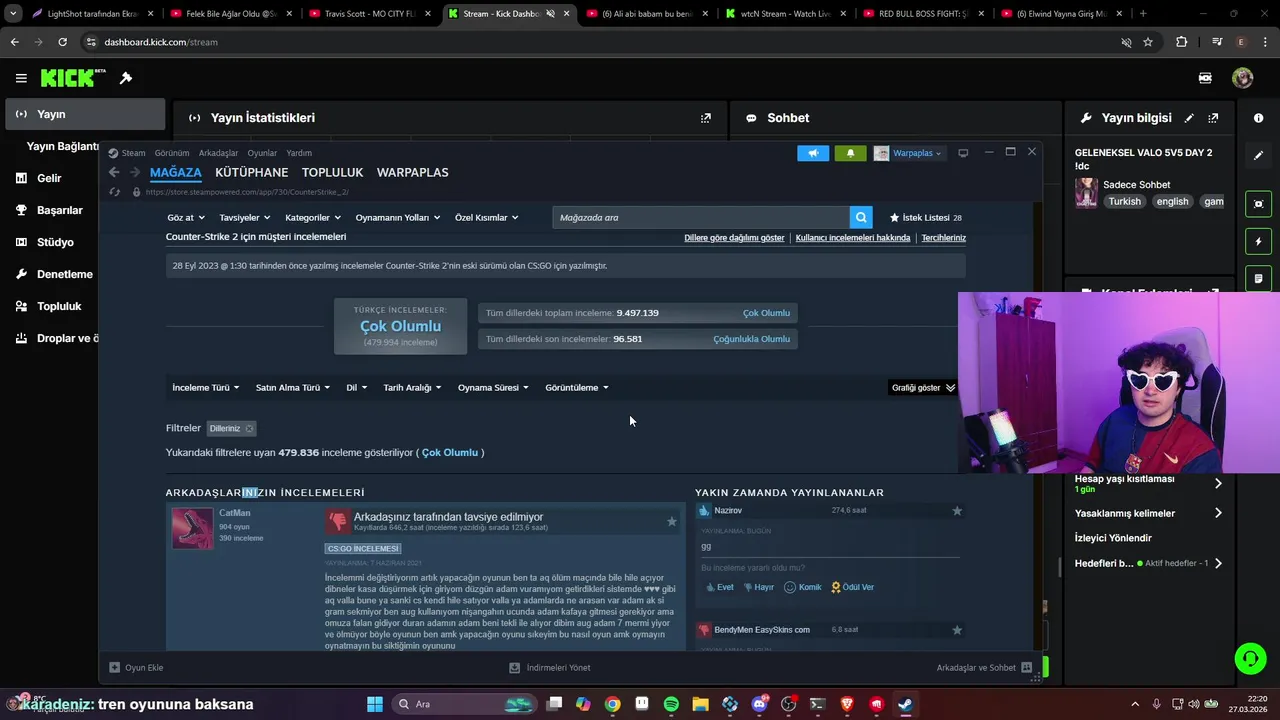This screenshot has height=720, width=1280.
Task: Click the document icon in right rail
Action: [x=1258, y=278]
